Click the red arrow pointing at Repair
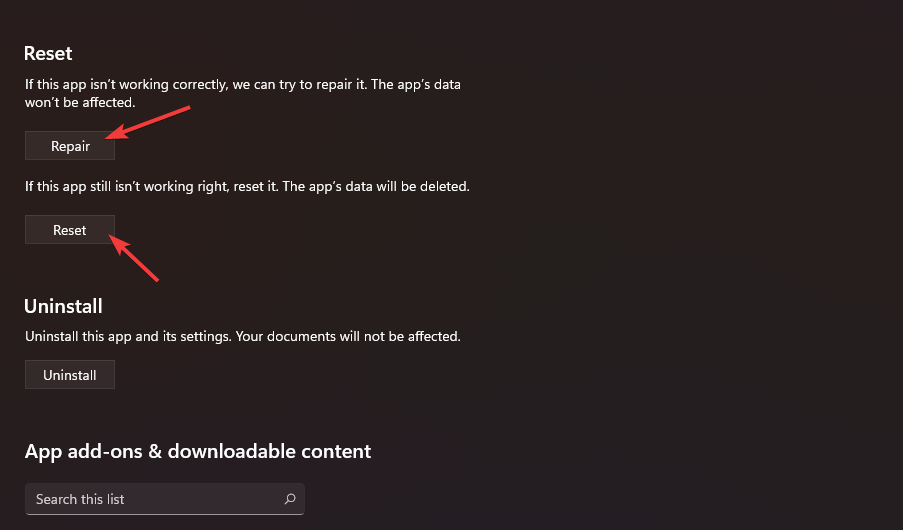The height and width of the screenshot is (530, 903). 148,118
